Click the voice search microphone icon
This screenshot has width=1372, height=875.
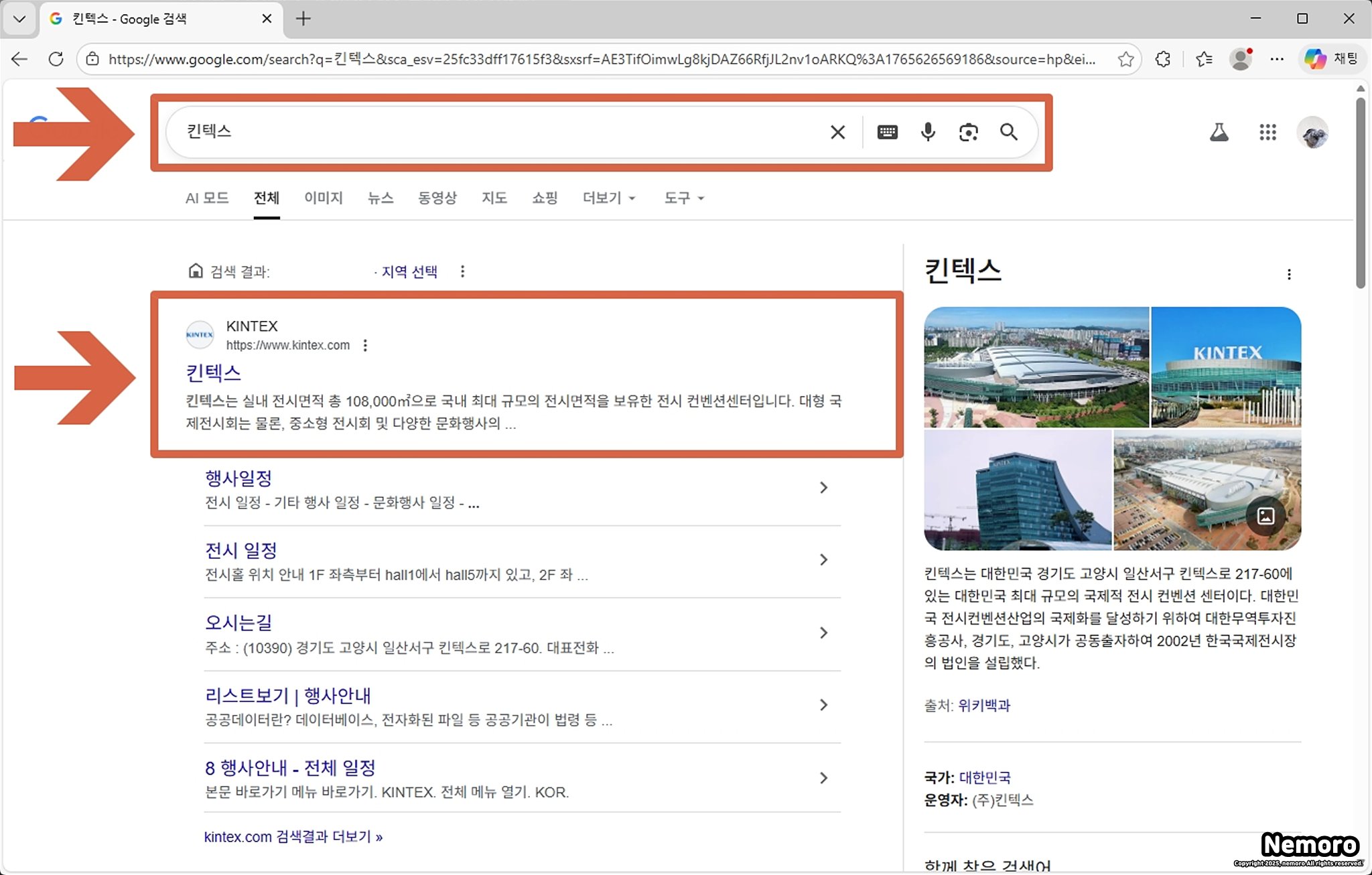tap(928, 132)
